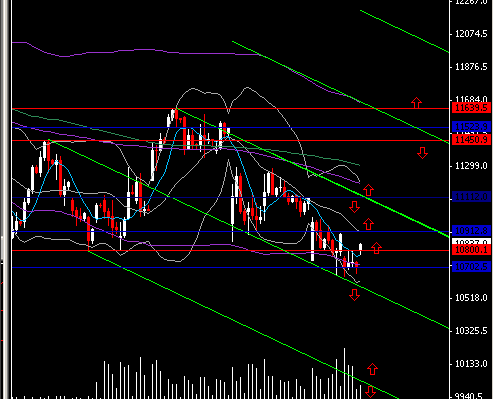Select the up arrow just right of the latest candle
This screenshot has width=493, height=399.
point(376,248)
